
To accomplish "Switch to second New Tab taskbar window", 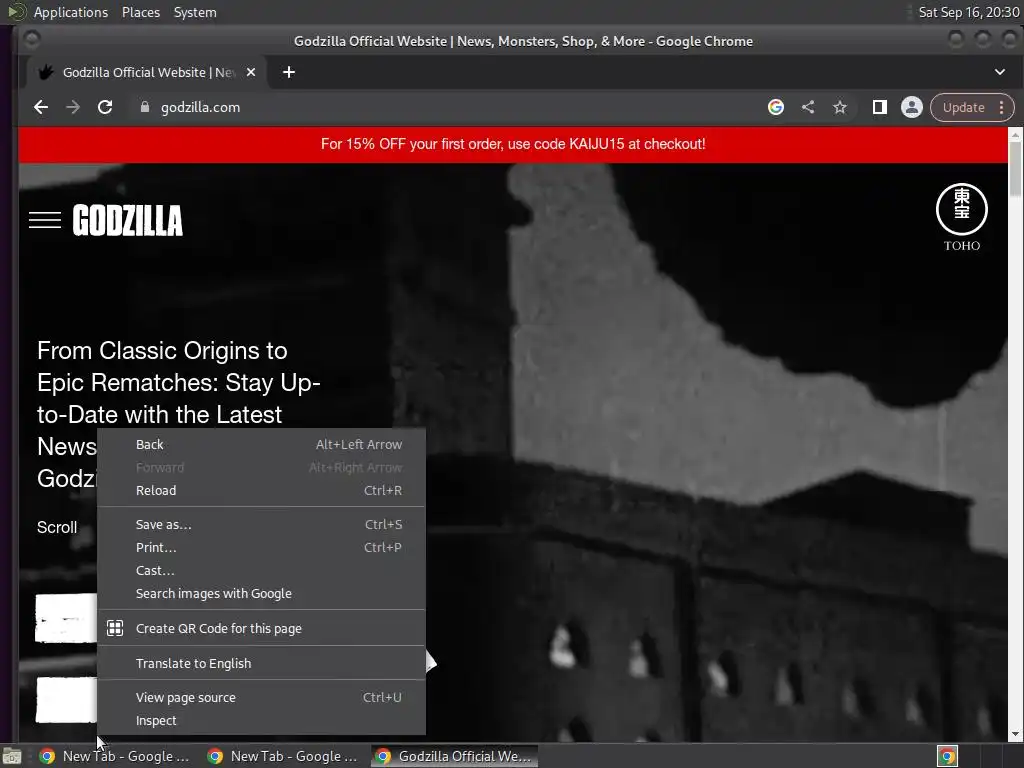I will tap(283, 756).
